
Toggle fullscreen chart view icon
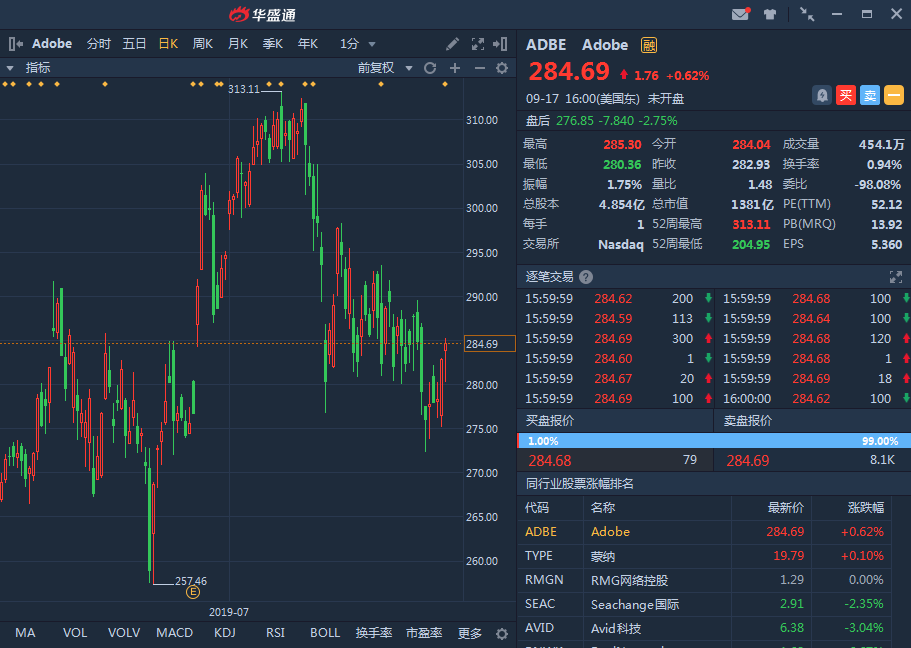tap(478, 44)
